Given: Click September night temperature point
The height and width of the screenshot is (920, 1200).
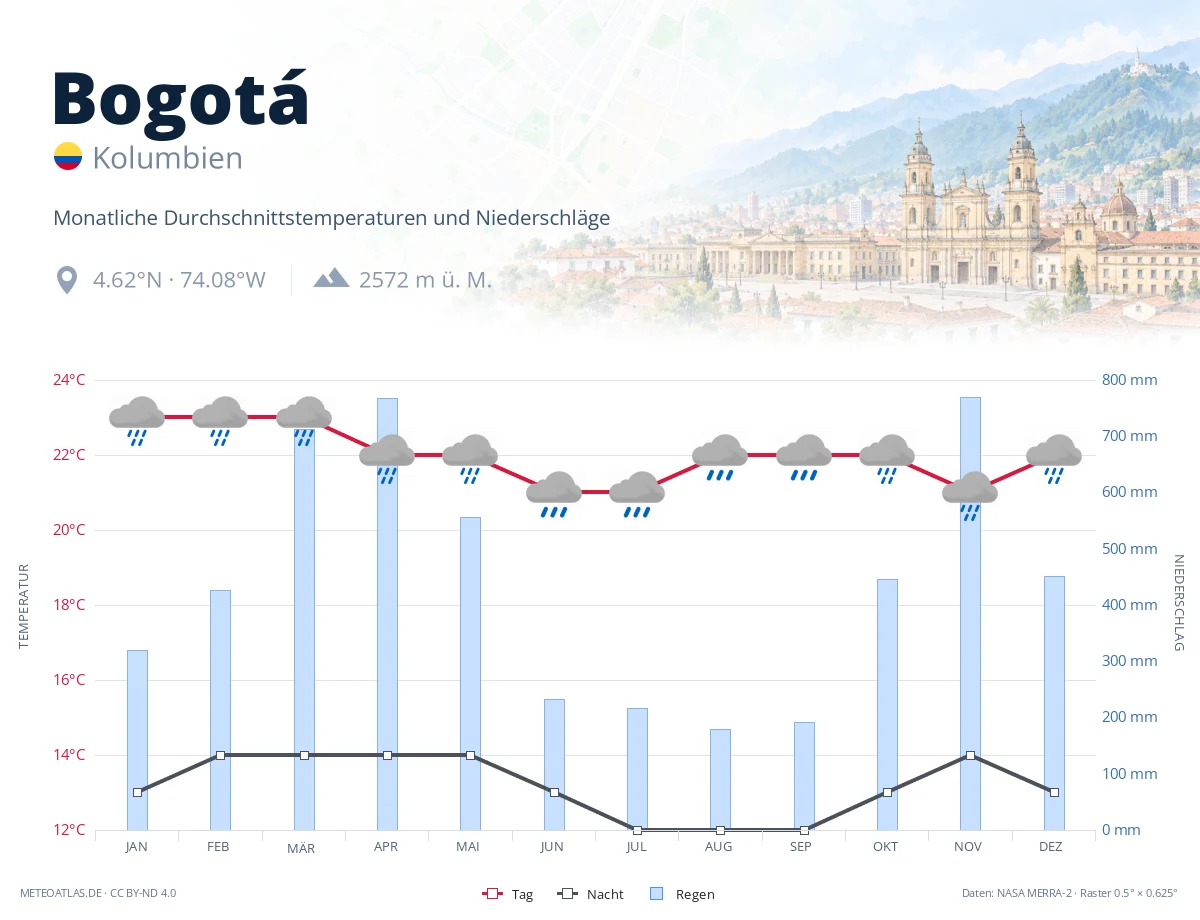Looking at the screenshot, I should 804,830.
